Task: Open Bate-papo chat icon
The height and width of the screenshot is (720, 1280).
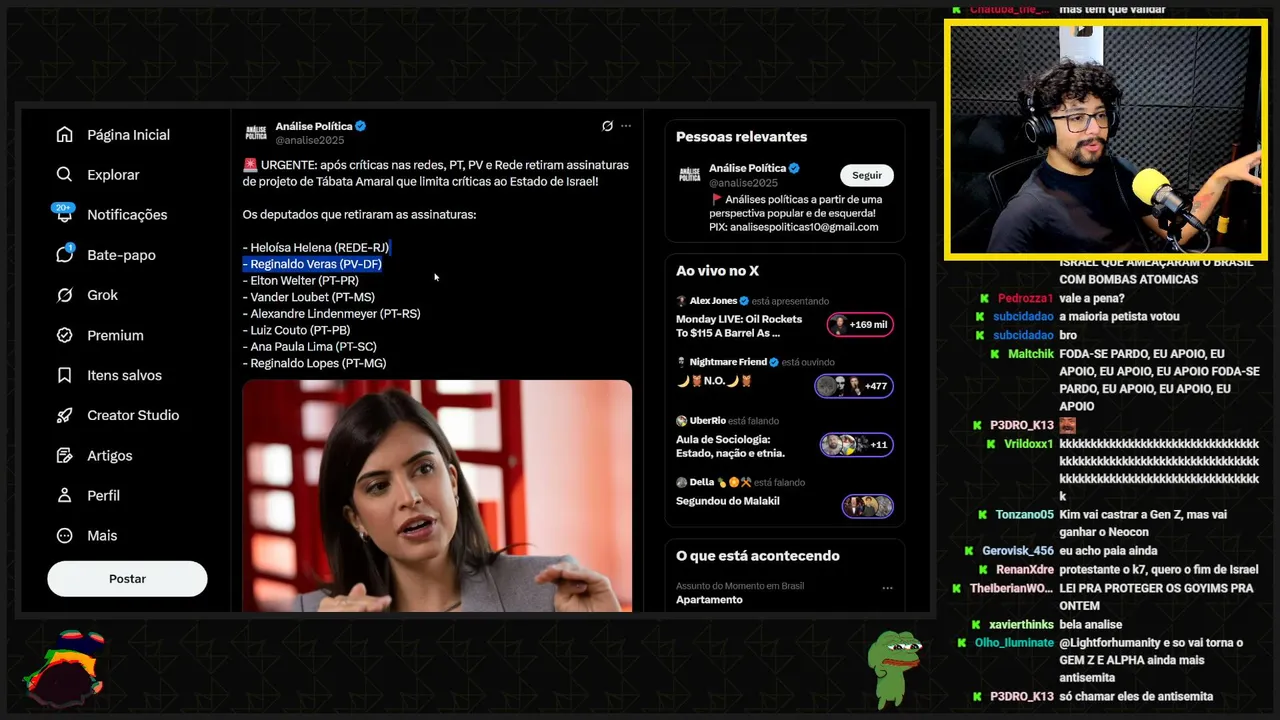Action: tap(65, 254)
